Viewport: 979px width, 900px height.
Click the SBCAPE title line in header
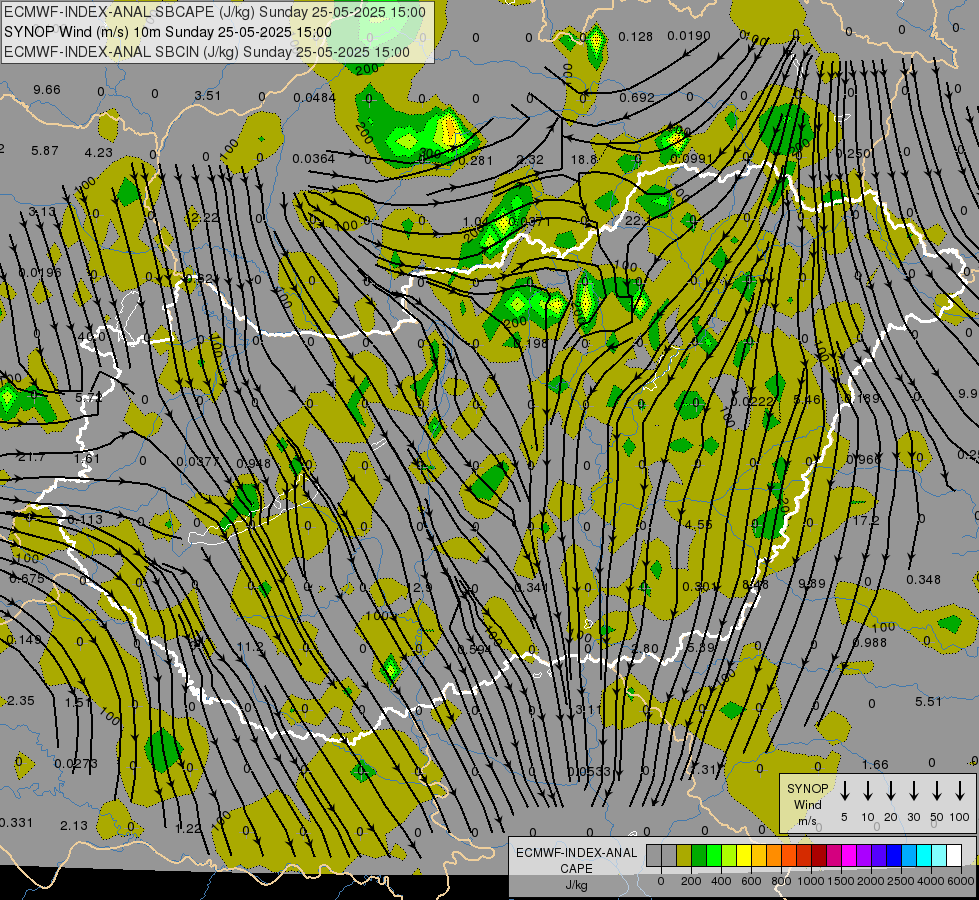pyautogui.click(x=215, y=12)
